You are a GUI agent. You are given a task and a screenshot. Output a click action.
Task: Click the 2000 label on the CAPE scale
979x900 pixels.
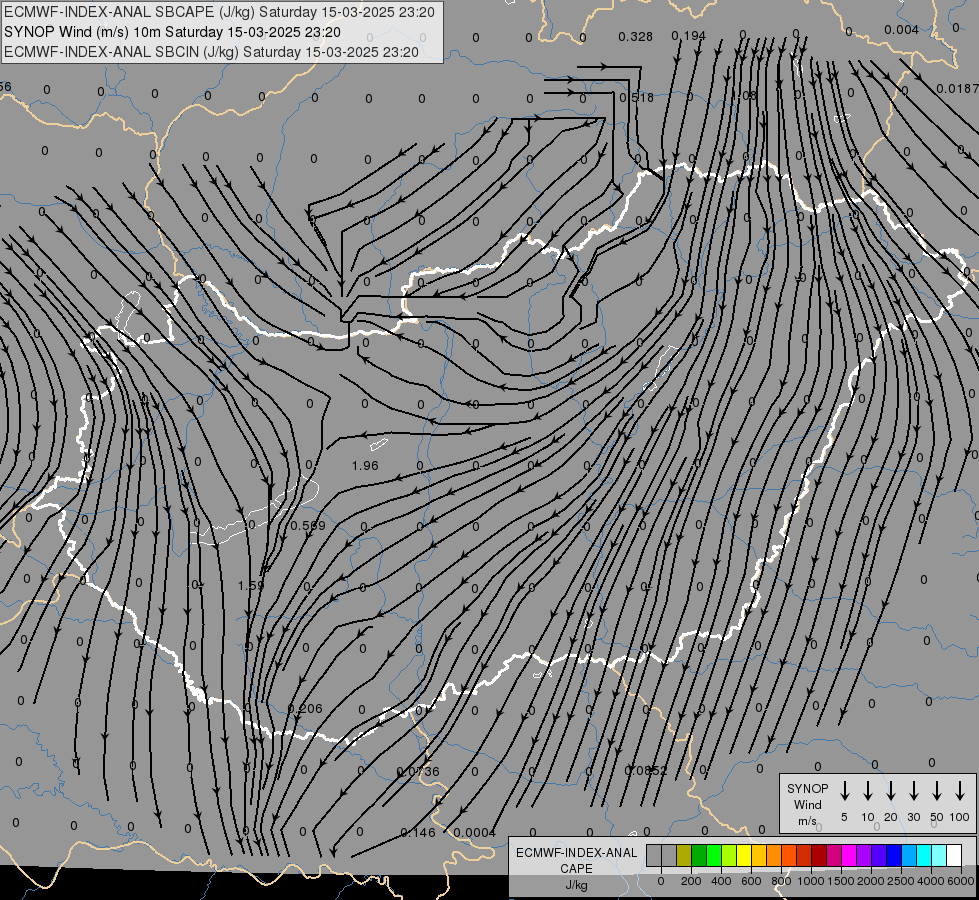tap(871, 881)
